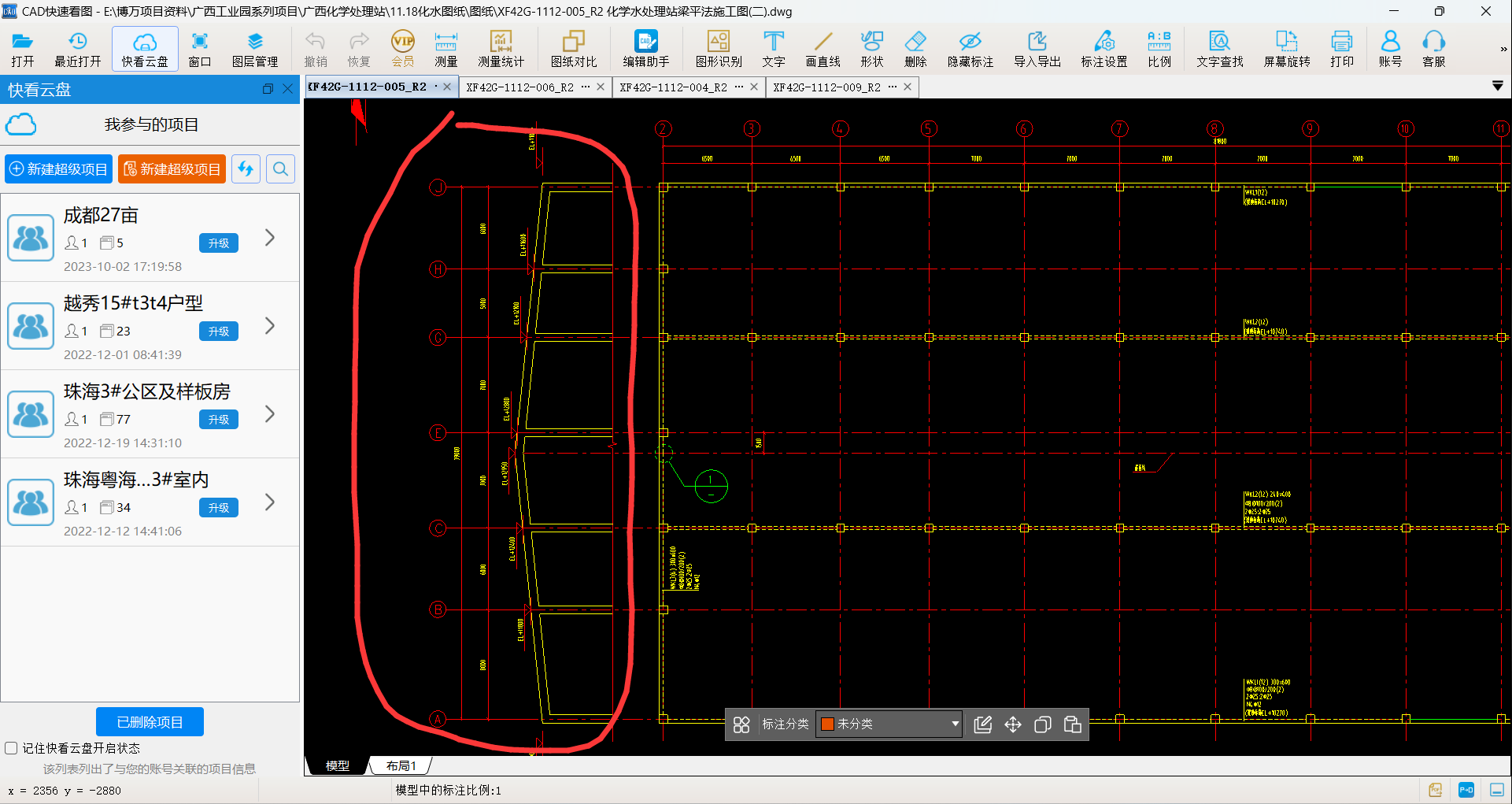Open 图层管理 layer manager

tap(255, 49)
